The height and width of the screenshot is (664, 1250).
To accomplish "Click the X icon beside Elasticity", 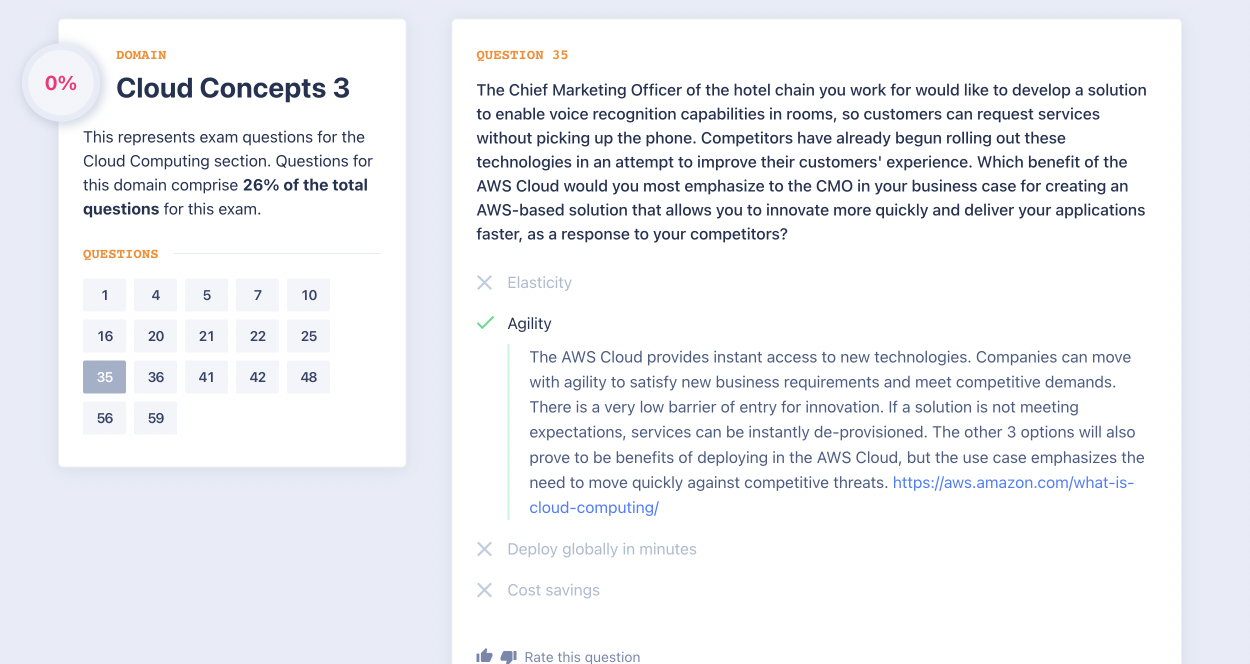I will click(x=485, y=283).
